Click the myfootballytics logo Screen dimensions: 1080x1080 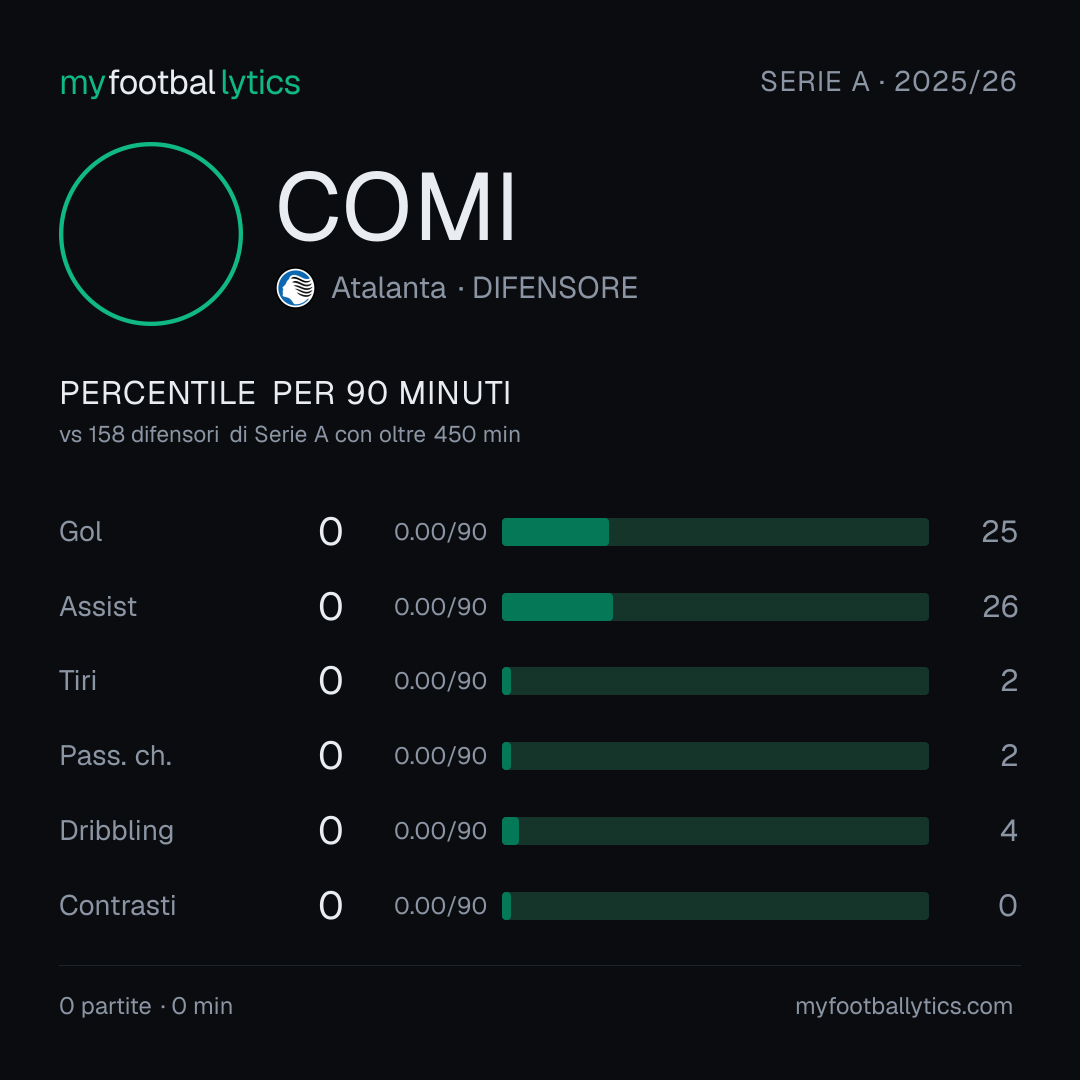click(x=180, y=83)
